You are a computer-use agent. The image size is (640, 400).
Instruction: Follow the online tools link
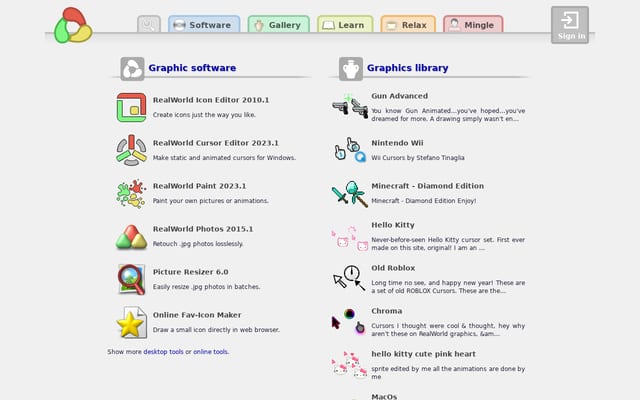tap(210, 352)
